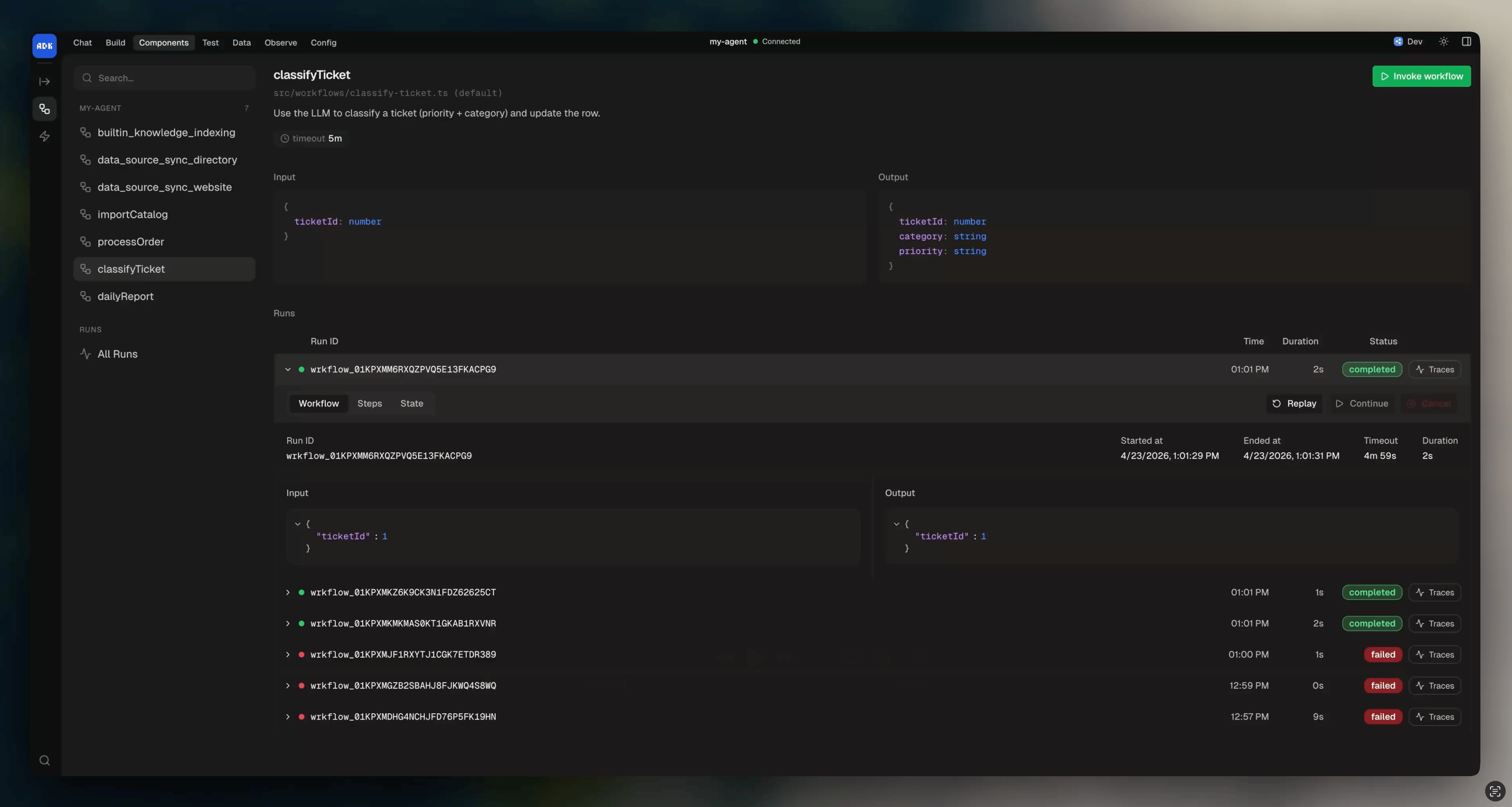
Task: Select processOrder in the workflow list
Action: [164, 241]
